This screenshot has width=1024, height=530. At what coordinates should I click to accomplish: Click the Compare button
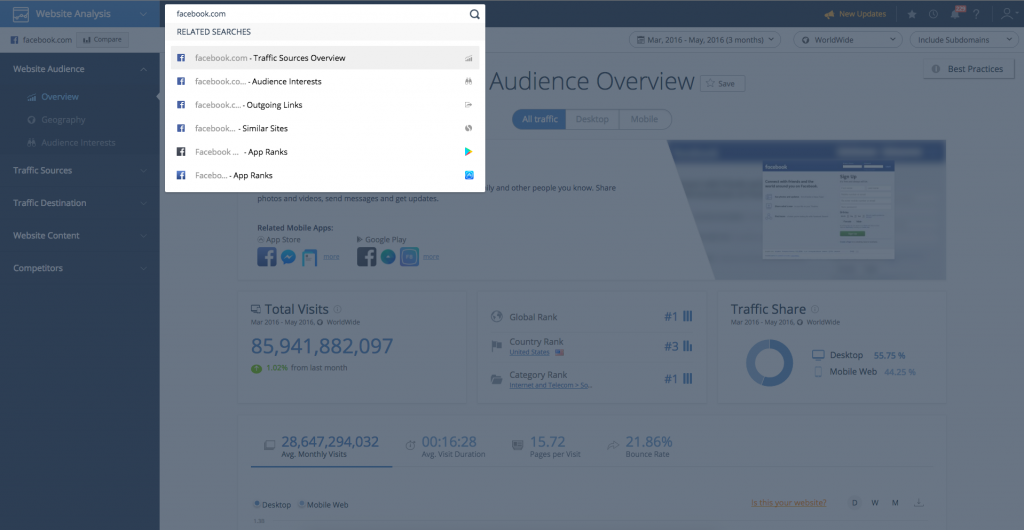click(x=103, y=40)
